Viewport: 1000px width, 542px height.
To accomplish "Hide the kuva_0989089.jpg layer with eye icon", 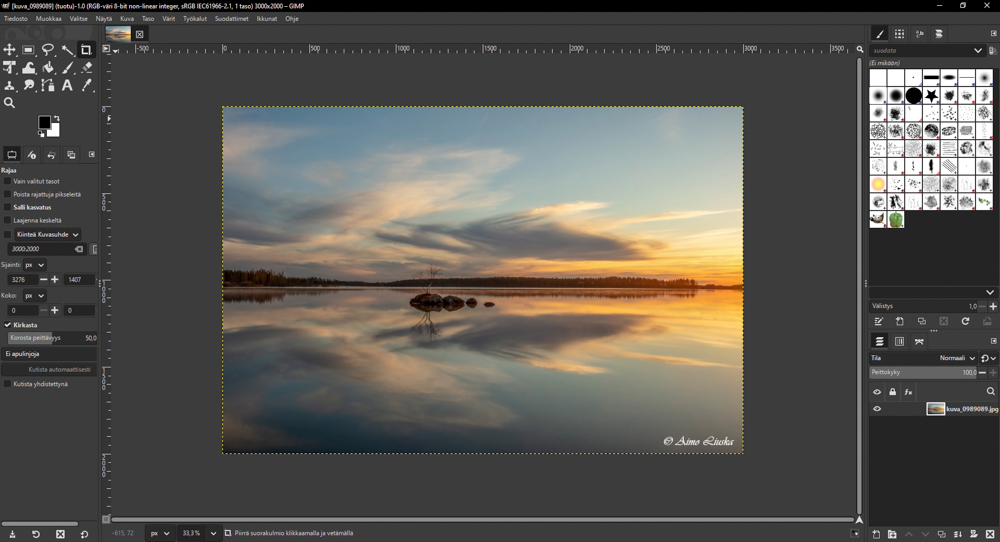I will [x=877, y=409].
